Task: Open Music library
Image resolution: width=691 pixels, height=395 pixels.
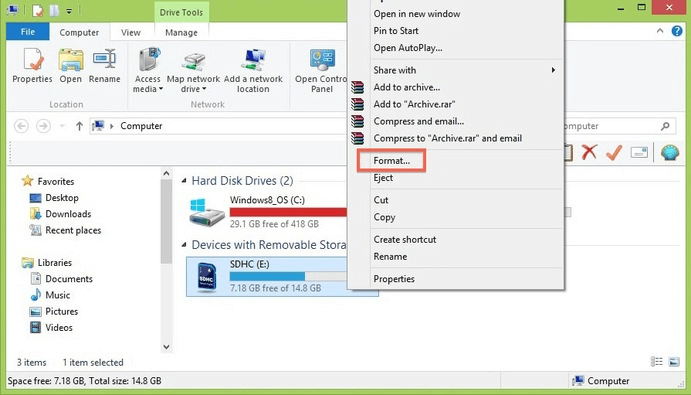Action: click(x=57, y=295)
